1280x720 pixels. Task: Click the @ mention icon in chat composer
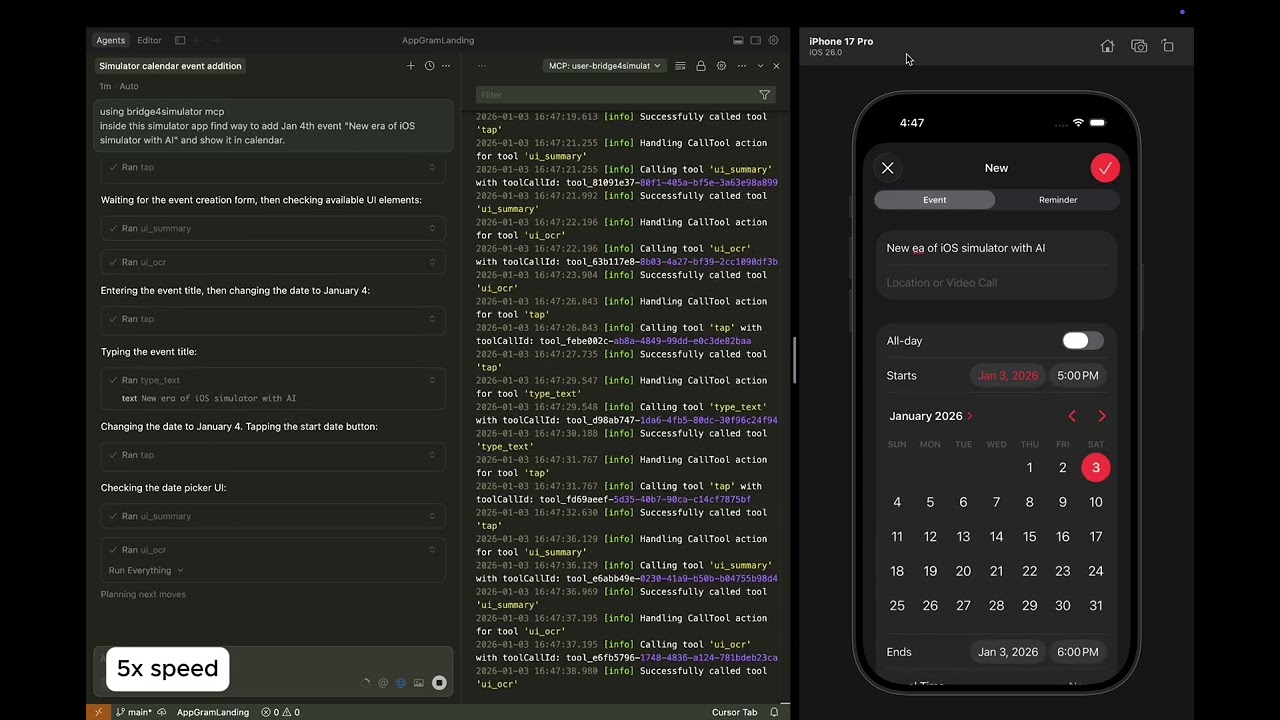pos(383,682)
